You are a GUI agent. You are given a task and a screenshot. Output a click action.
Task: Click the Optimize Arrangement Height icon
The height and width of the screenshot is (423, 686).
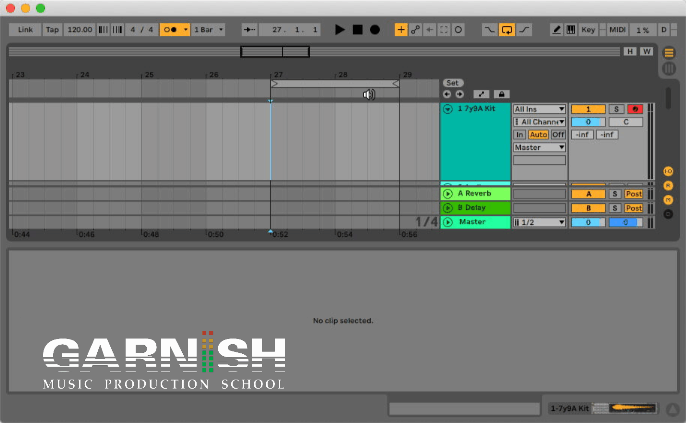click(x=481, y=94)
